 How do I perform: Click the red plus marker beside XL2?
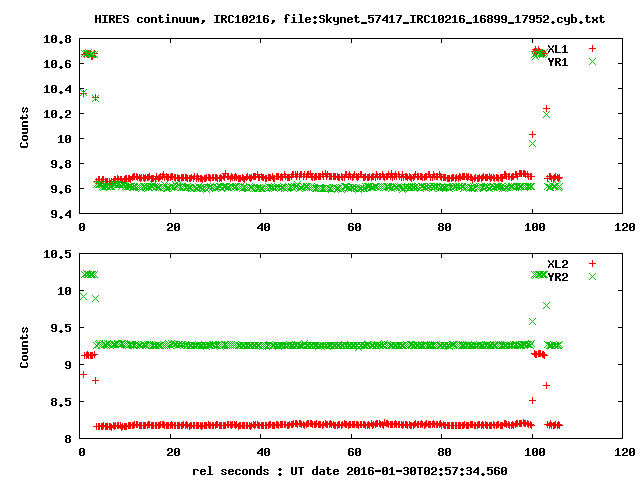(593, 264)
